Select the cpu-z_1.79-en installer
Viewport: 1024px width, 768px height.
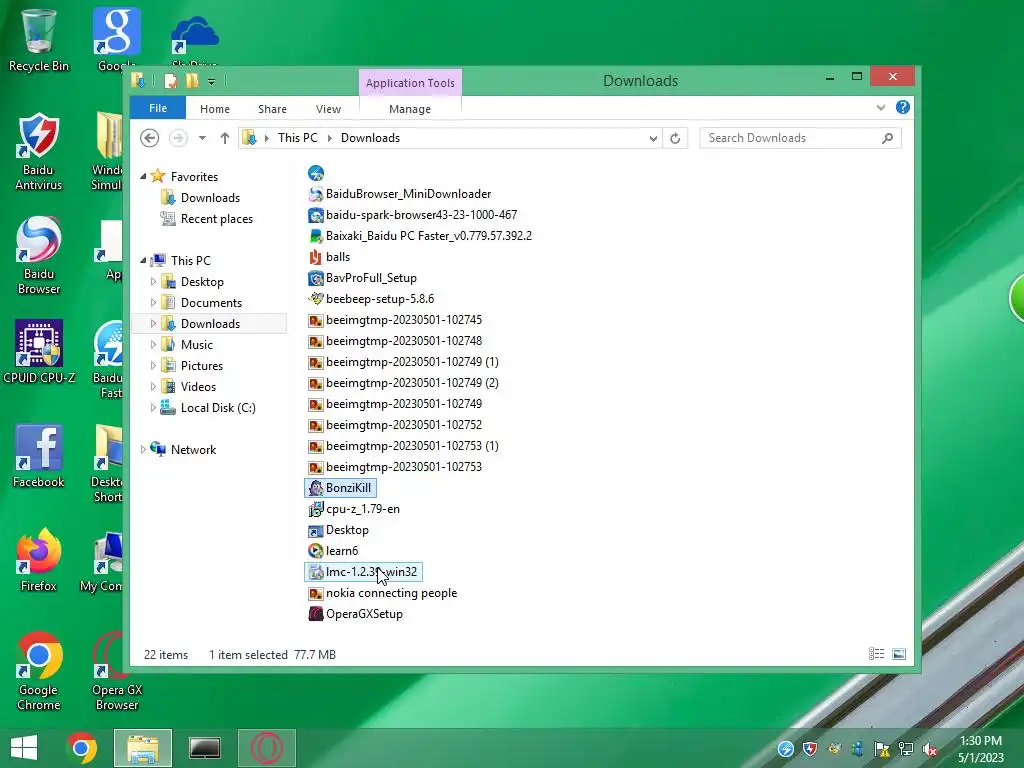pos(354,509)
